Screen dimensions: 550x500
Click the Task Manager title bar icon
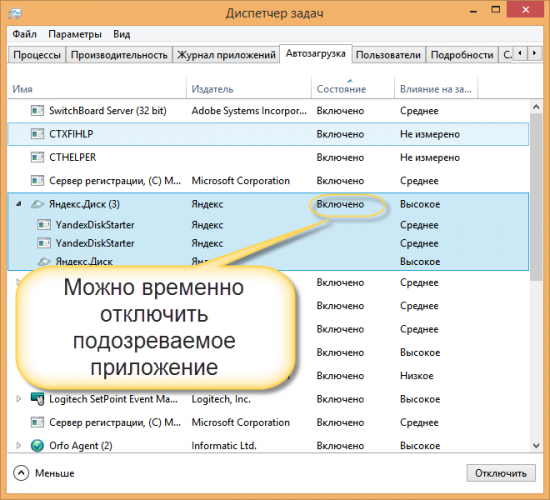(15, 13)
